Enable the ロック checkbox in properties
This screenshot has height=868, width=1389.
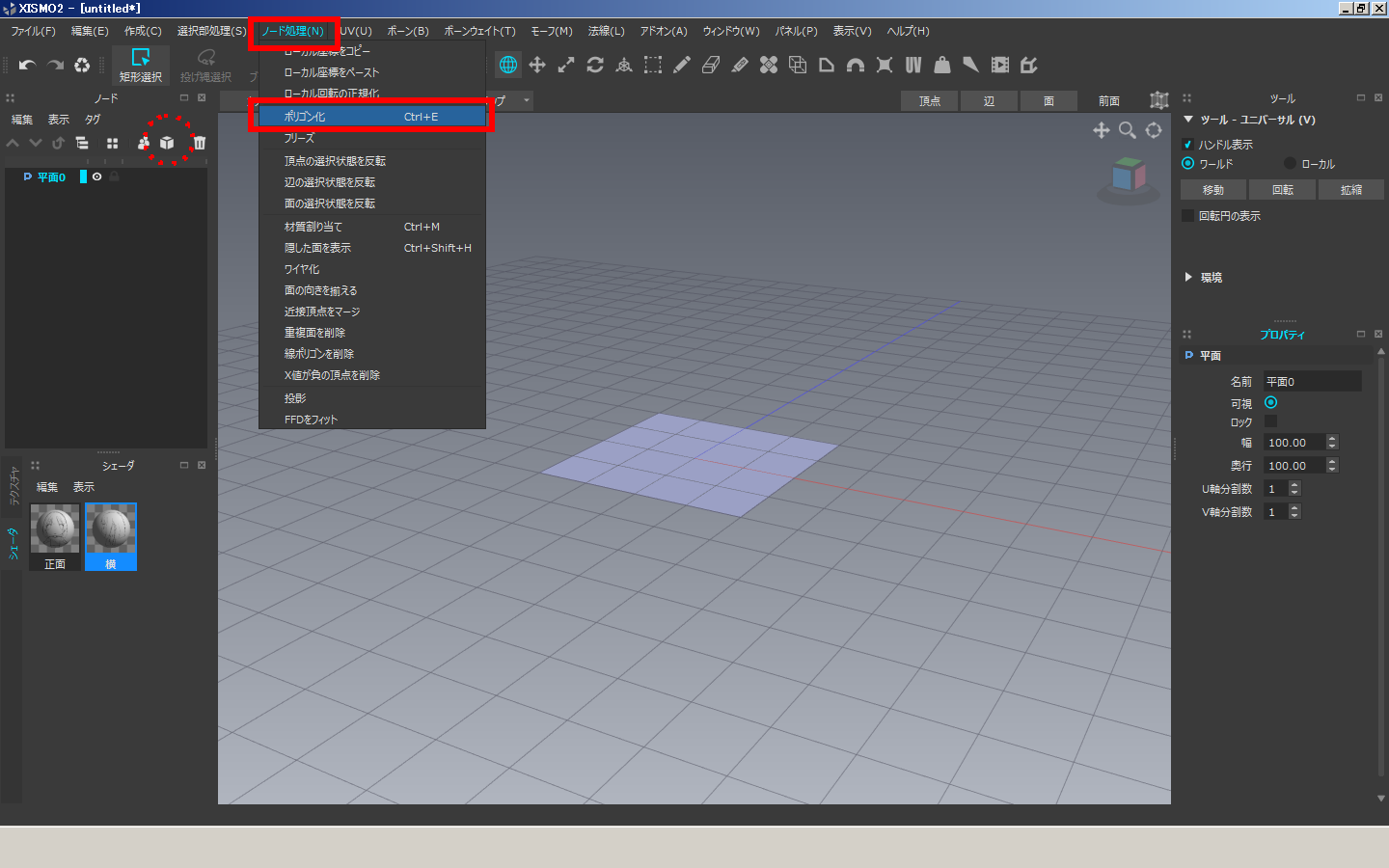pos(1270,421)
